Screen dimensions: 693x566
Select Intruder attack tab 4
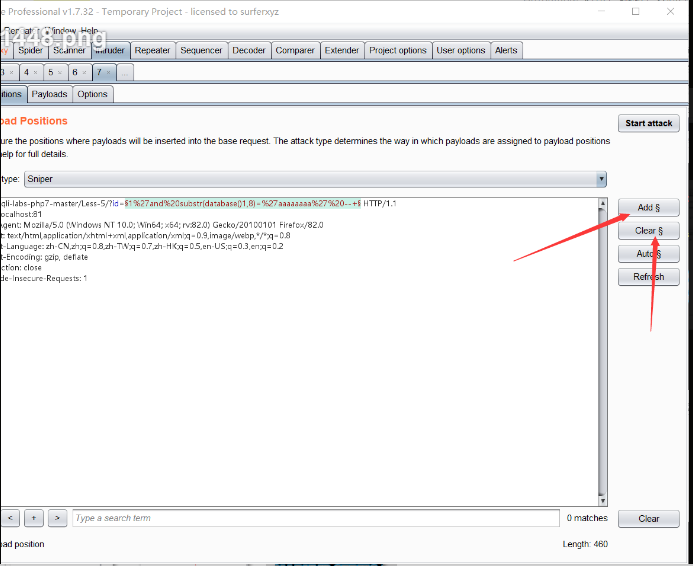pyautogui.click(x=27, y=72)
